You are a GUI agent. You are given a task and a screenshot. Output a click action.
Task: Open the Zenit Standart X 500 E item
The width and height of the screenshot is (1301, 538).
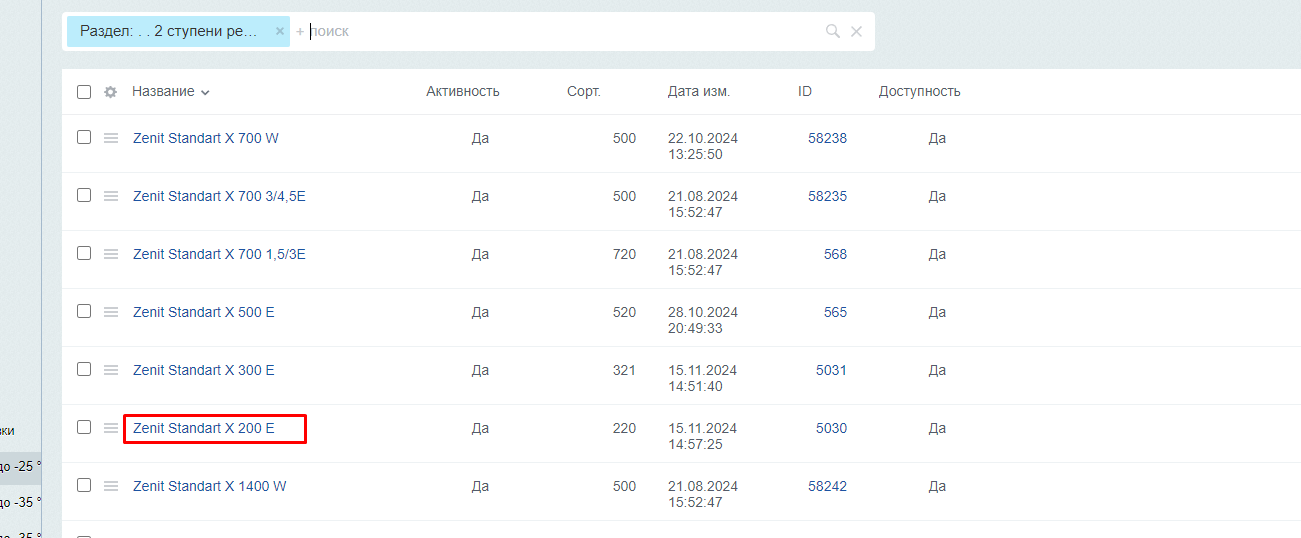click(204, 312)
